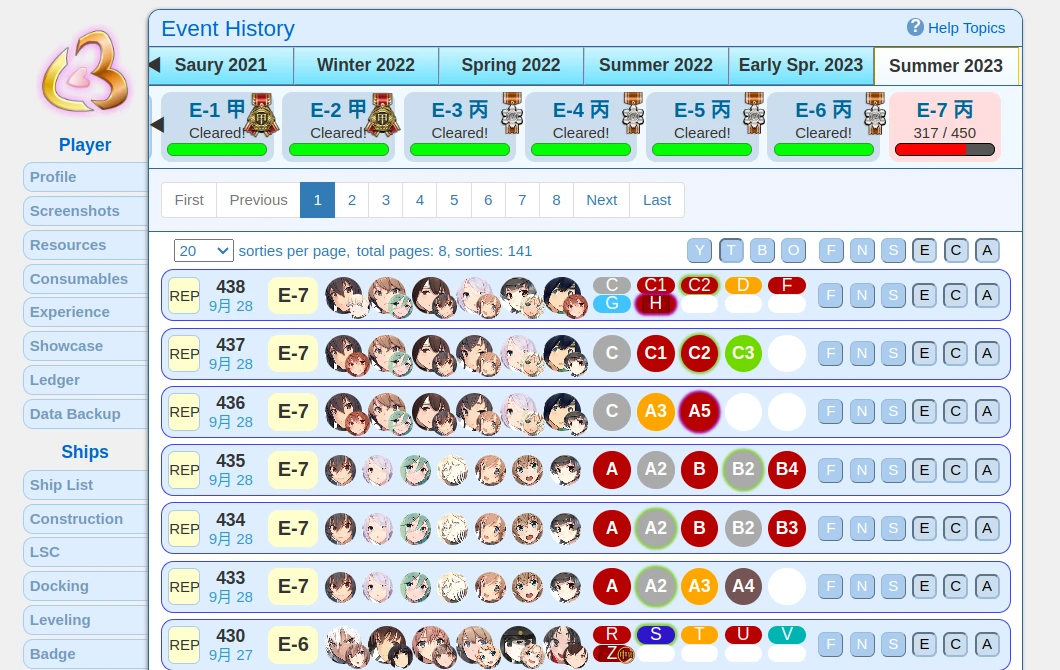Click node V in sortie 430
Viewport: 1060px width, 670px height.
(787, 634)
